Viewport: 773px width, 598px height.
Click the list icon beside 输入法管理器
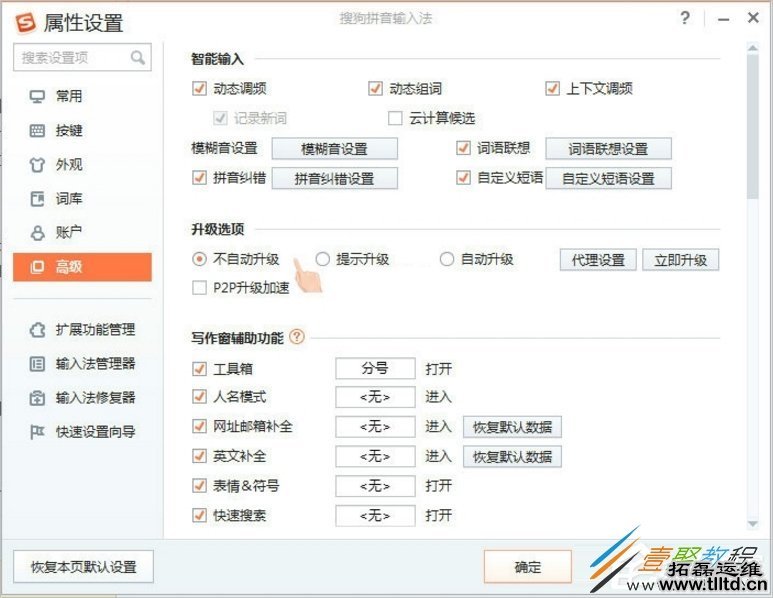37,364
